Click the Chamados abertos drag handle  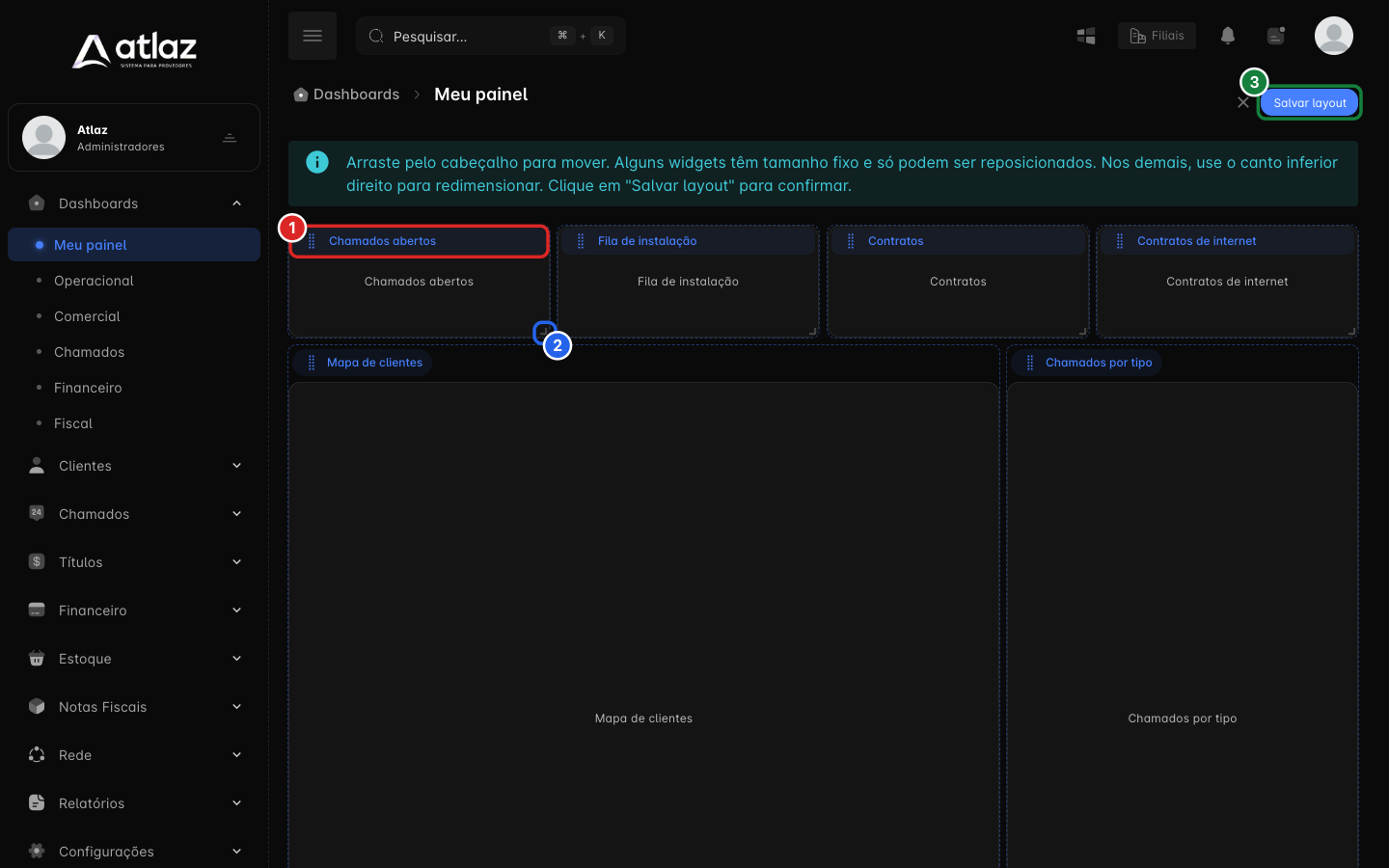pyautogui.click(x=312, y=241)
